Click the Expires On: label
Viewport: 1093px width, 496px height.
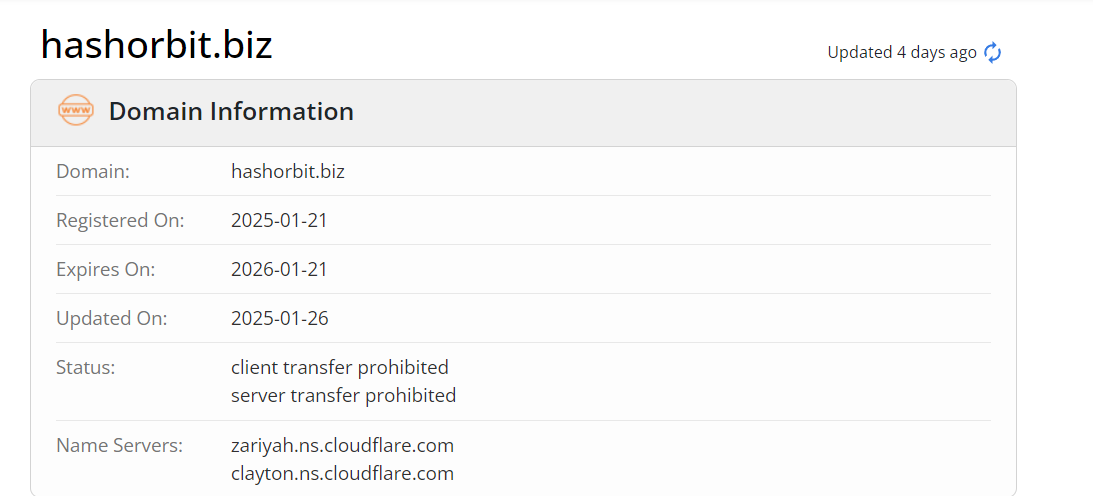point(105,269)
